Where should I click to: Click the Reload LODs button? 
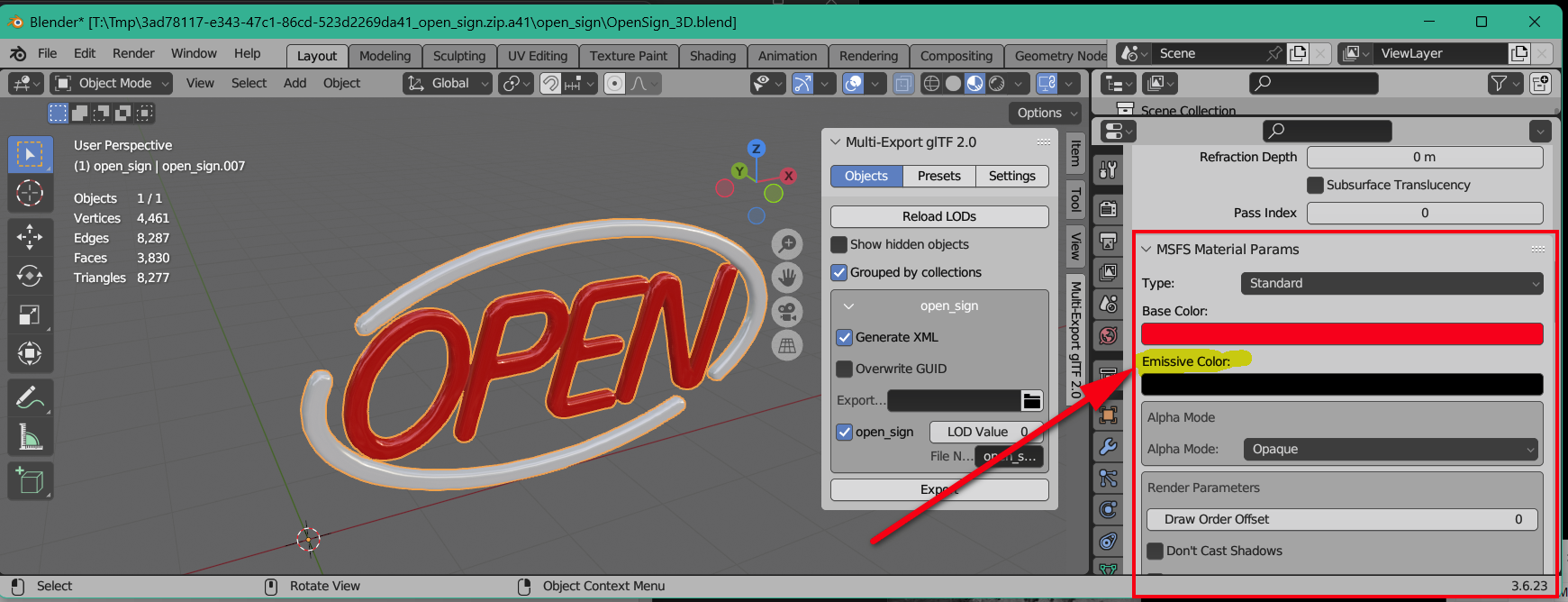939,216
